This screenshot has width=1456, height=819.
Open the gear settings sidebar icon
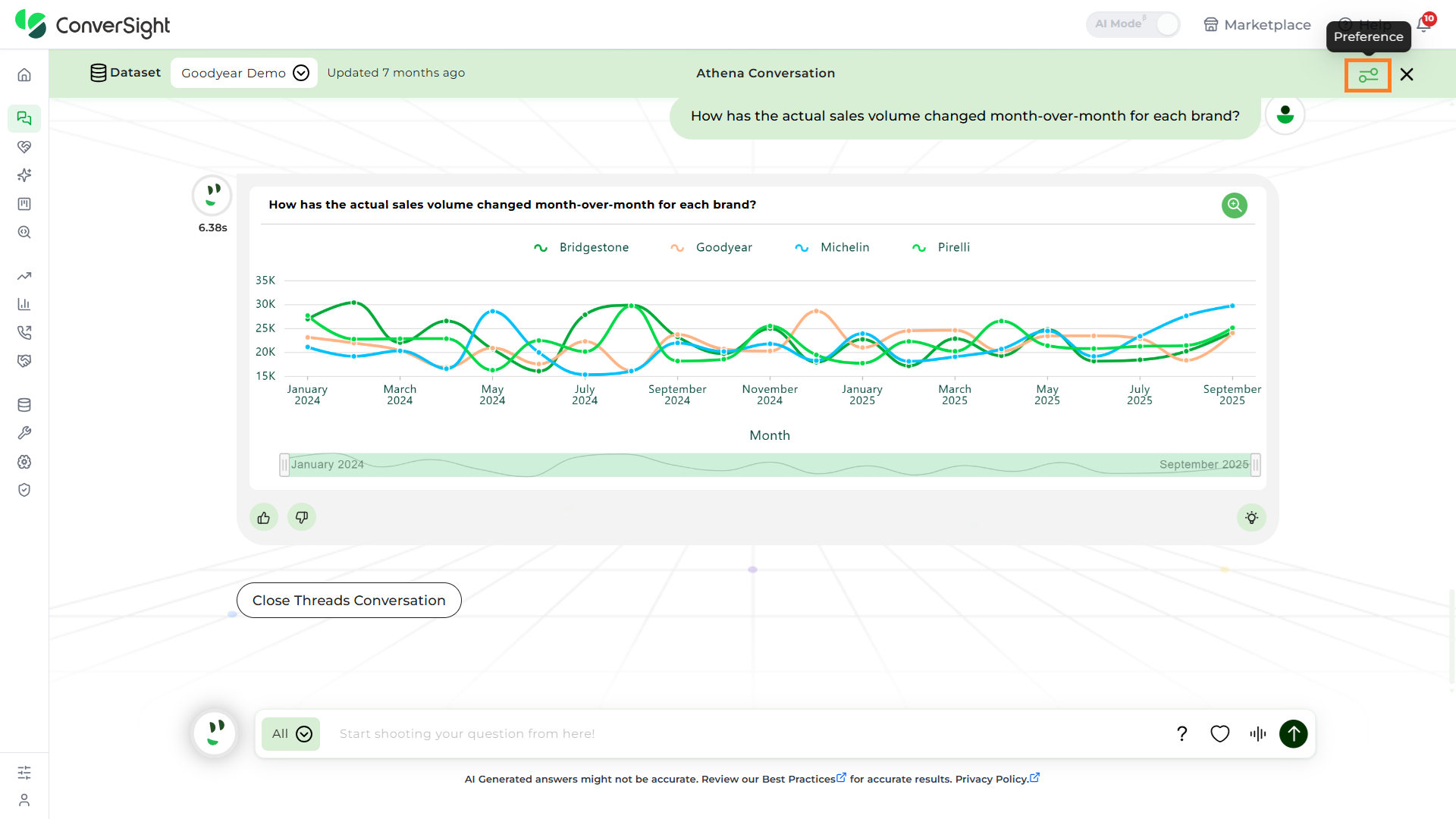[x=24, y=462]
